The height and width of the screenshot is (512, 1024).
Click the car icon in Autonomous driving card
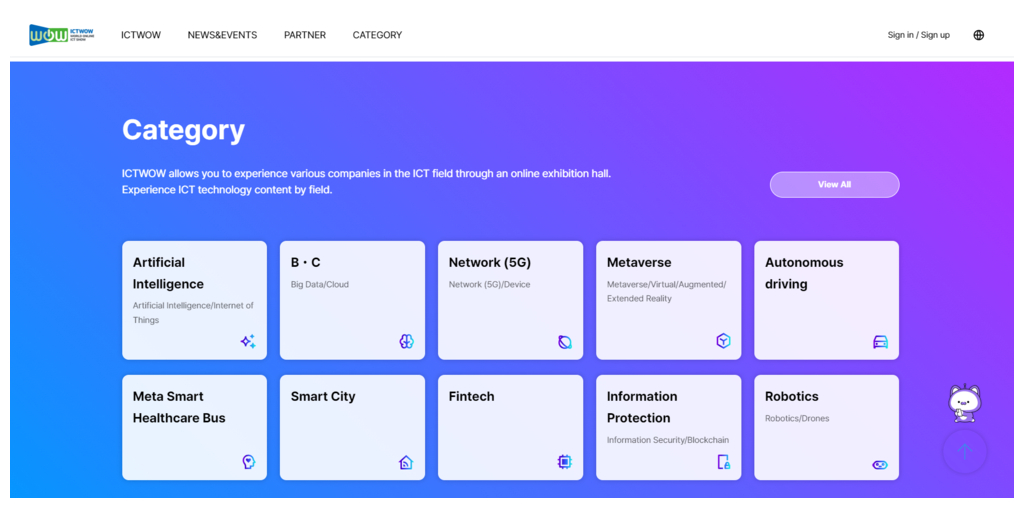pyautogui.click(x=880, y=342)
